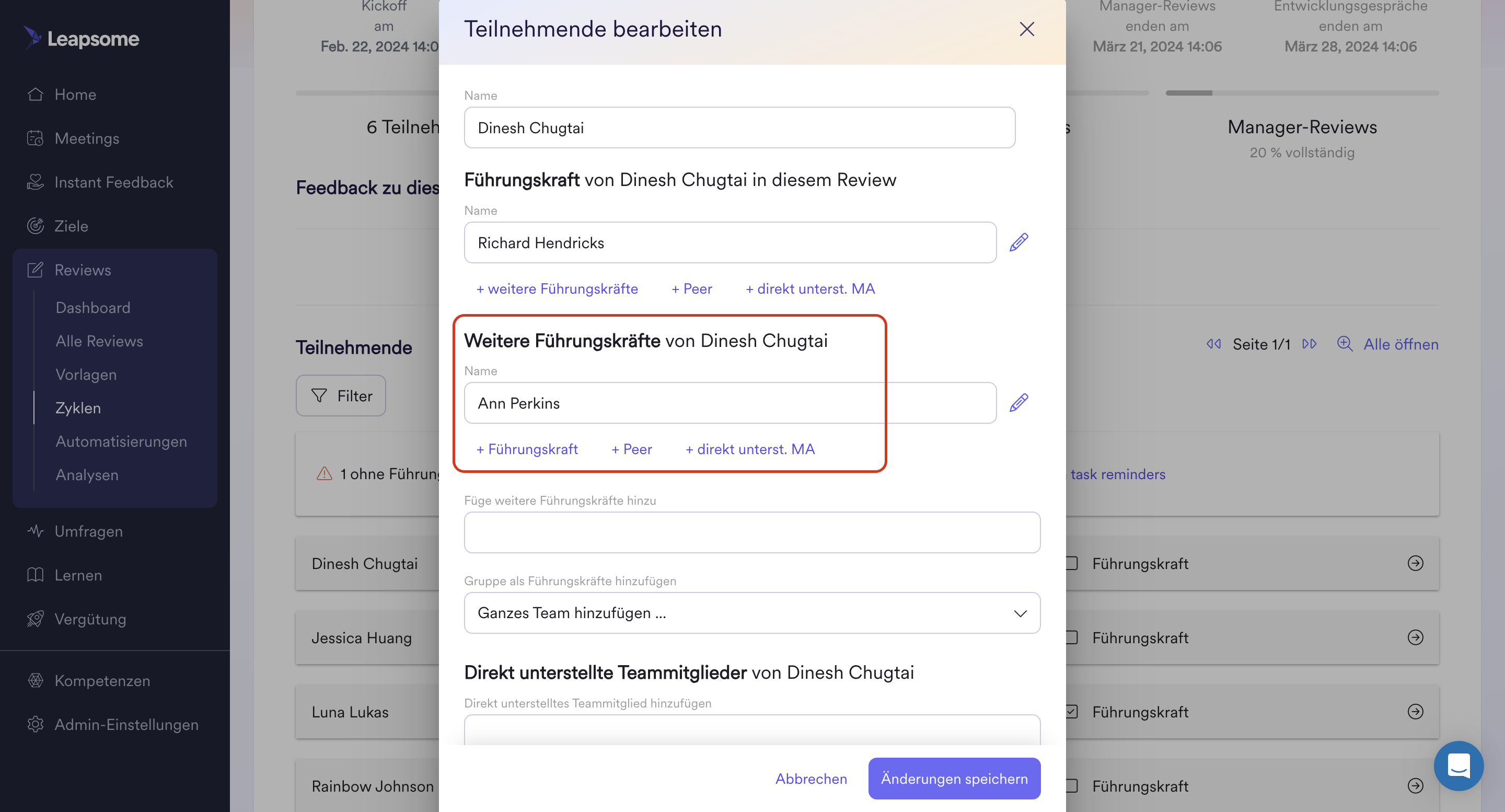
Task: Open the Ganzes Team hinzufügen dropdown
Action: click(751, 613)
